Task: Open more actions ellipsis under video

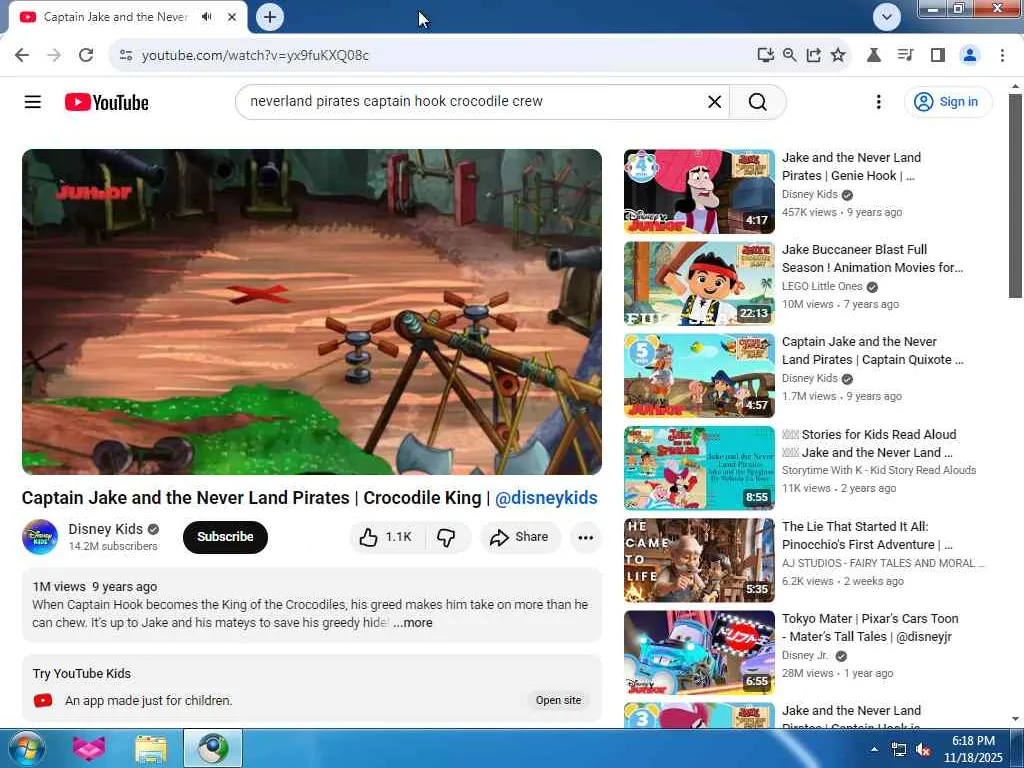Action: tap(586, 537)
